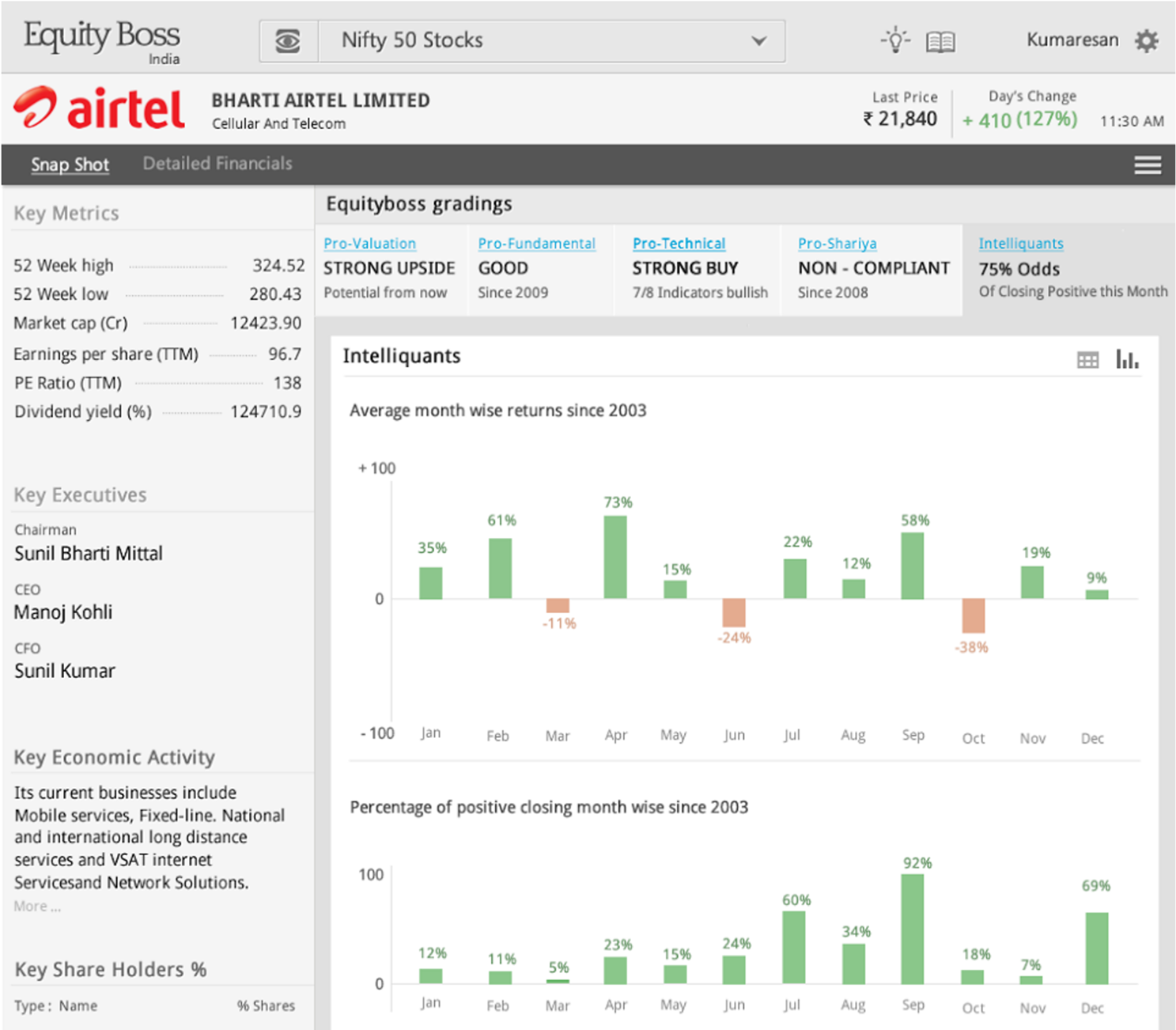Click the Equityboss gradings heading

419,204
